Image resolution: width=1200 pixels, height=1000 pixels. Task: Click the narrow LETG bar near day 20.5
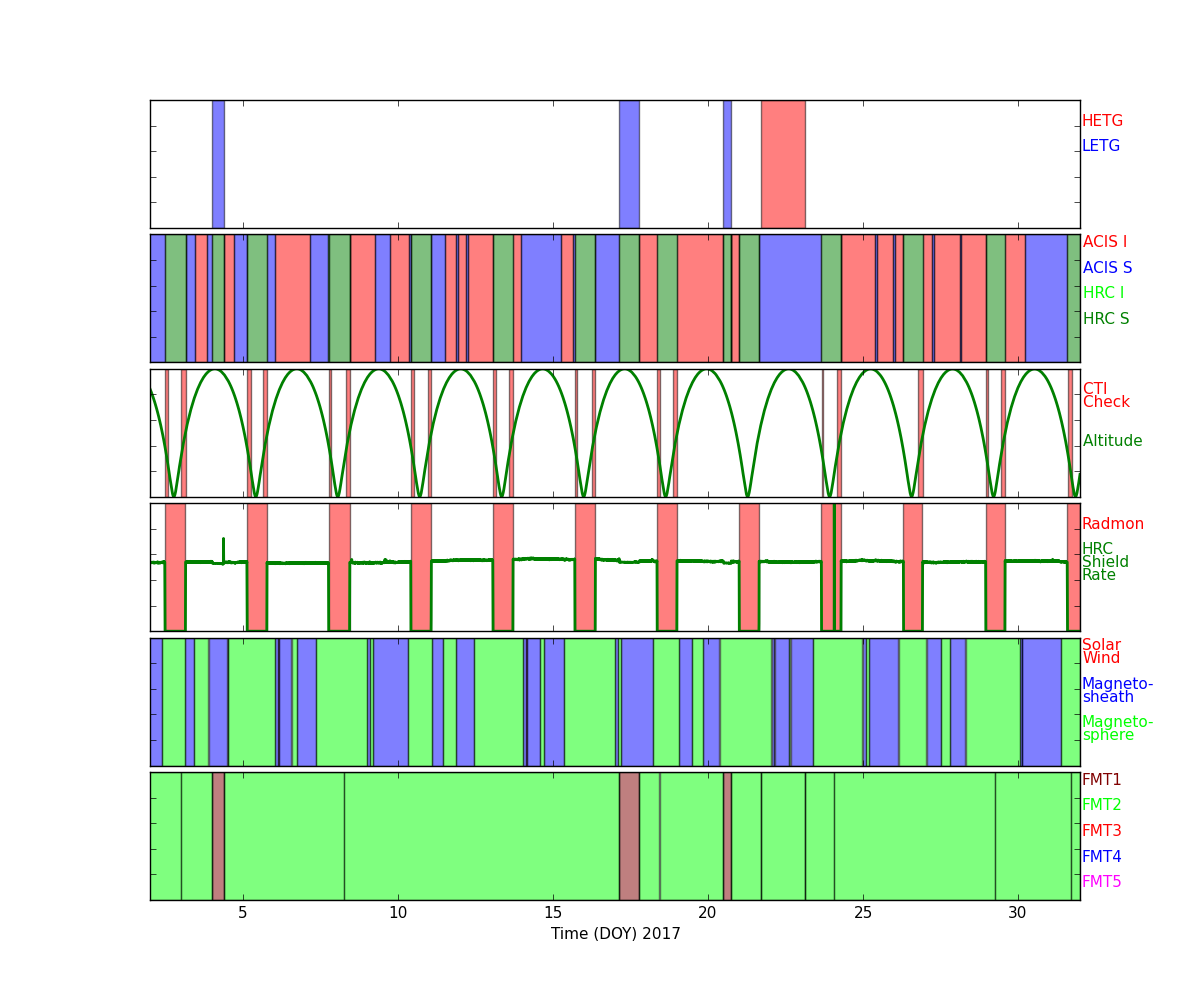click(727, 164)
